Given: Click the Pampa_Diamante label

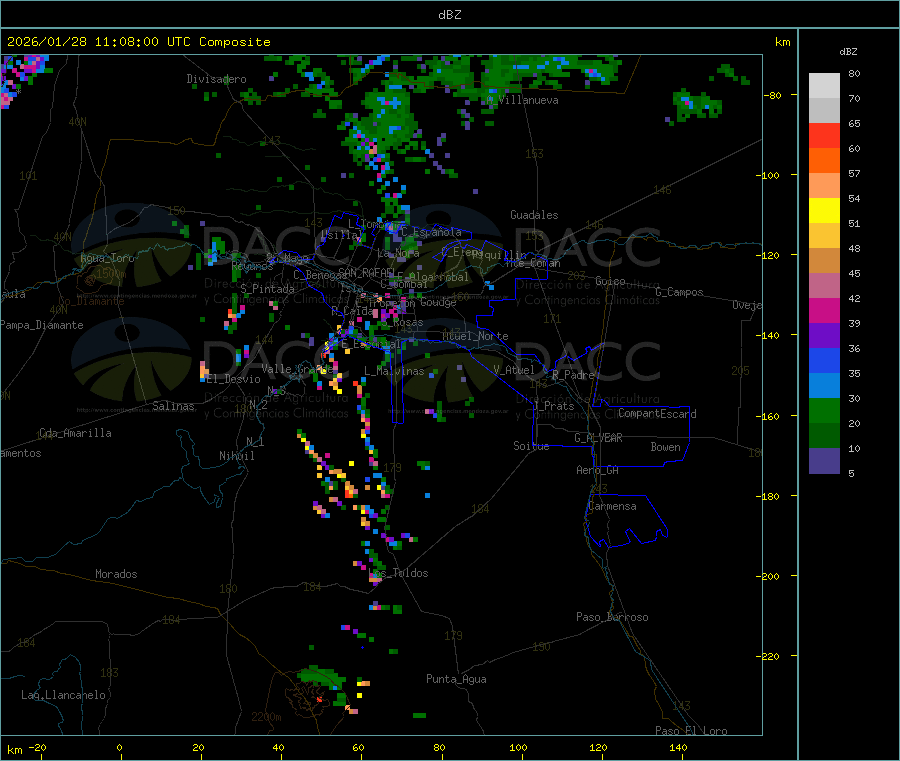Looking at the screenshot, I should click(42, 325).
